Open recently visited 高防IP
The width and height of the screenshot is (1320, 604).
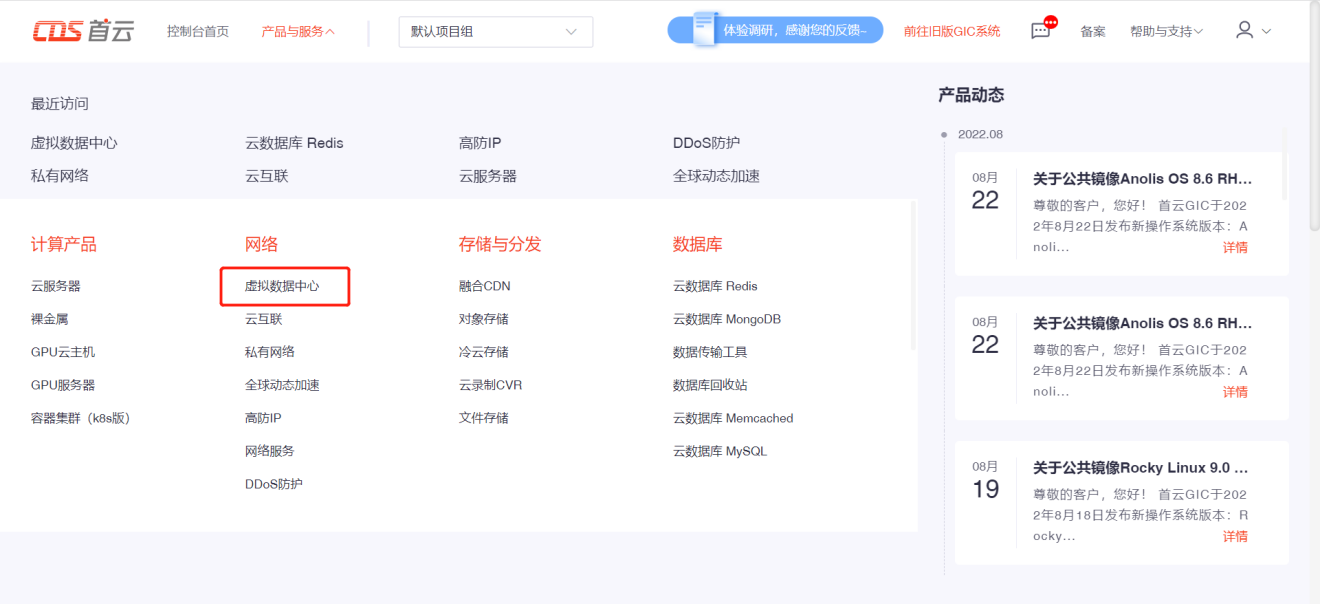[480, 143]
